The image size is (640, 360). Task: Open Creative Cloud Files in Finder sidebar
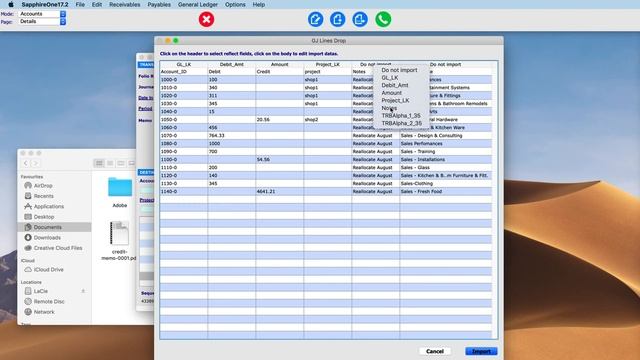[57, 248]
